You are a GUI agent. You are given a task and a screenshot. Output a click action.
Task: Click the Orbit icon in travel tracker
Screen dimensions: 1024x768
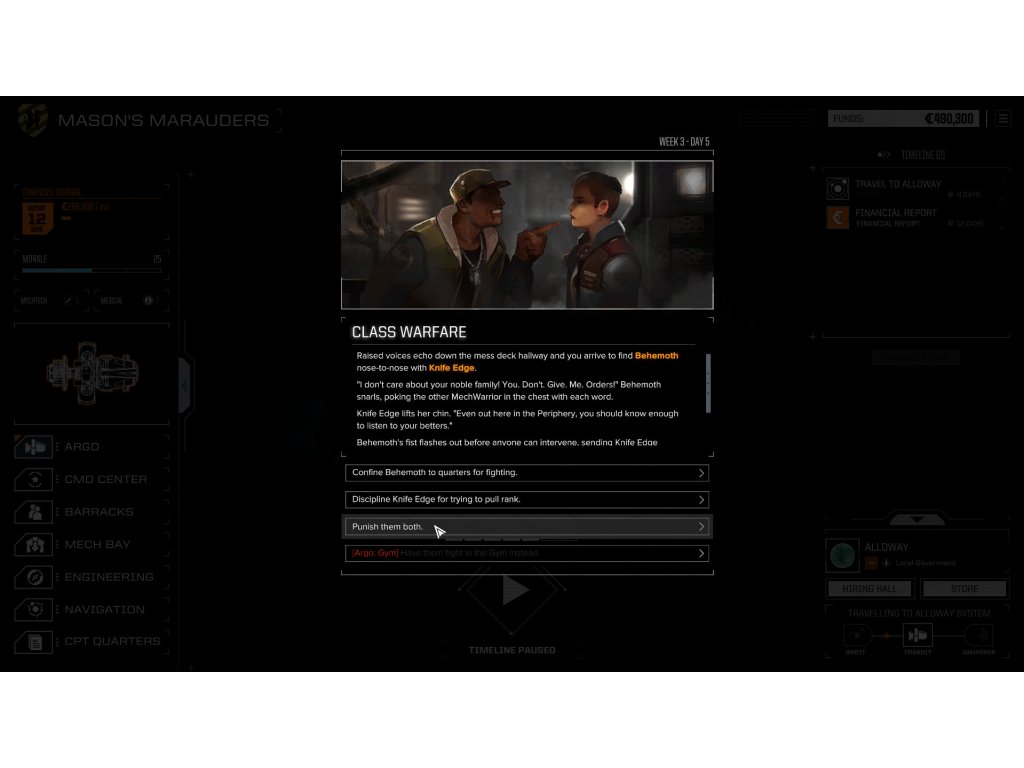856,635
